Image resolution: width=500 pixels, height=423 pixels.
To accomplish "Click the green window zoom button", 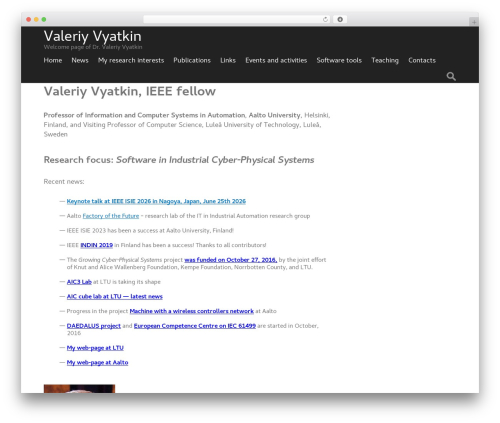I will 44,19.
